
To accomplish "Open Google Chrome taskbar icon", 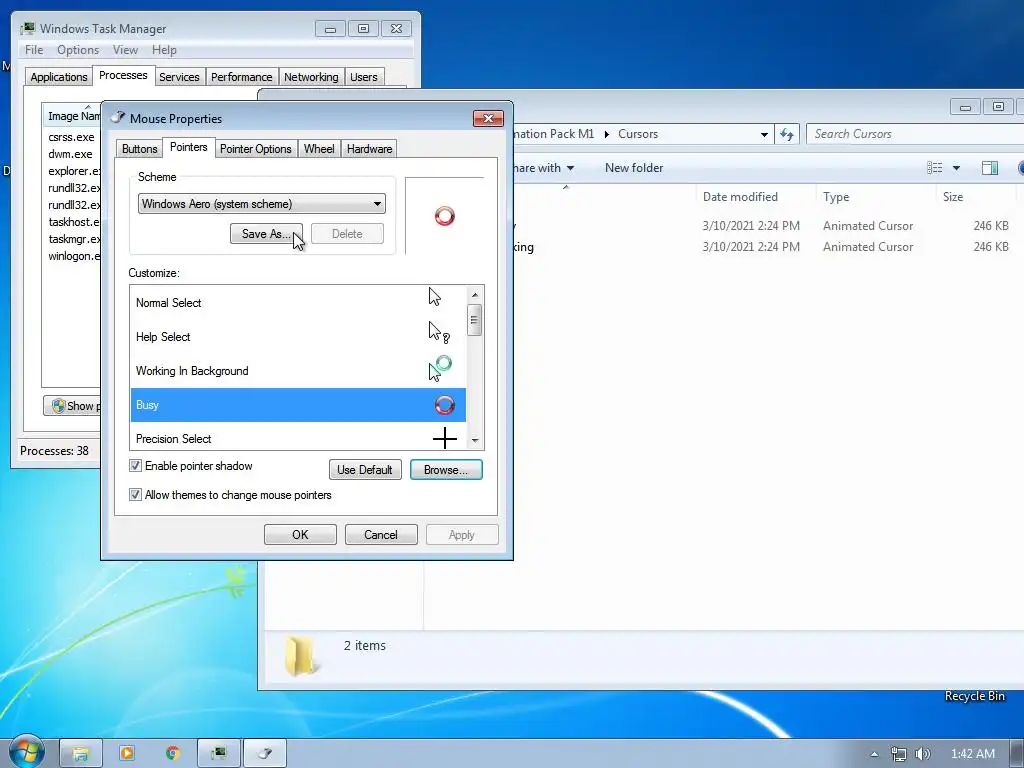I will pos(172,753).
